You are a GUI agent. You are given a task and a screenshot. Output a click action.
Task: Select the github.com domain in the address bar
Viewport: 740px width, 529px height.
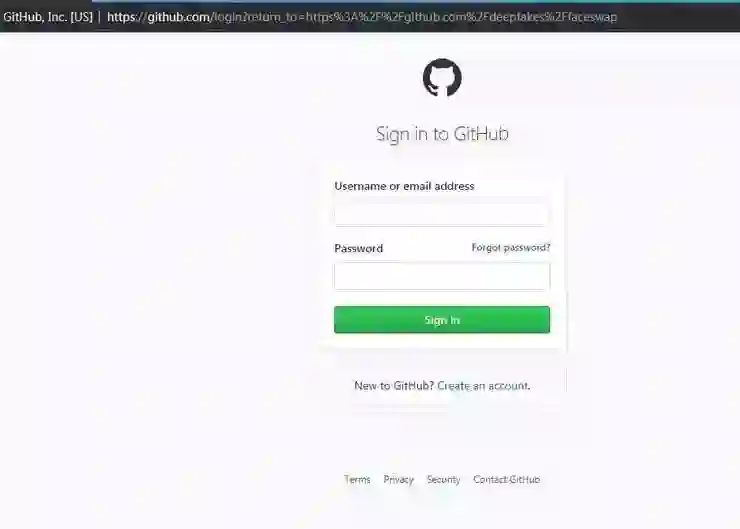point(179,17)
